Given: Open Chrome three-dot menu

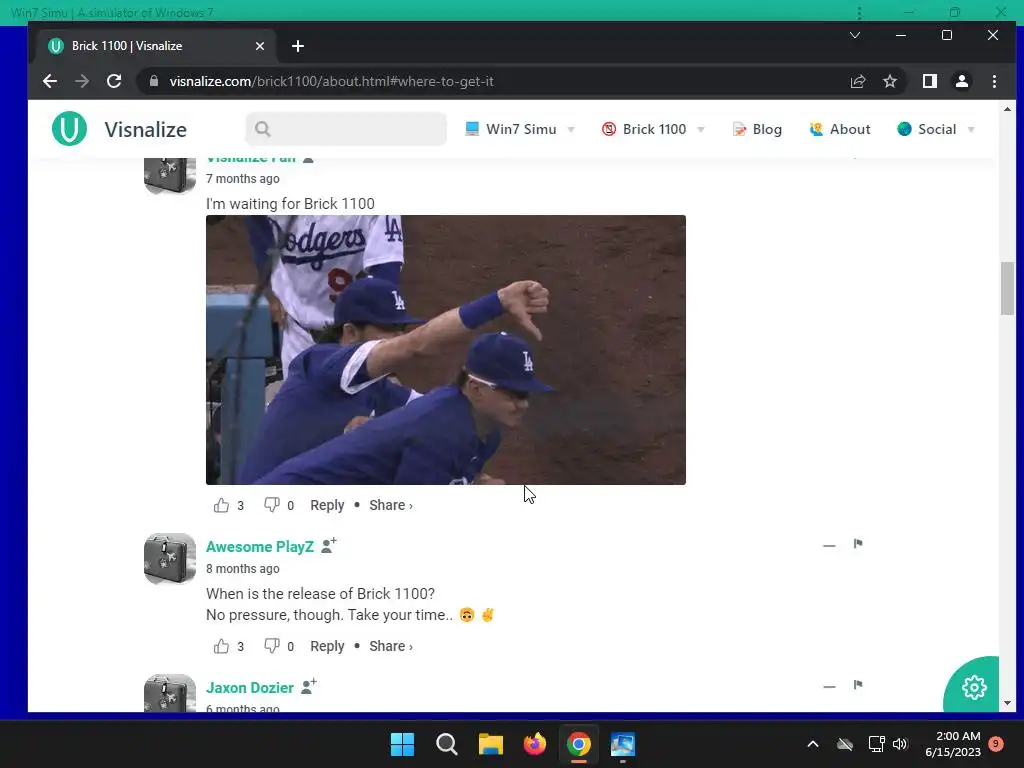Looking at the screenshot, I should click(994, 81).
